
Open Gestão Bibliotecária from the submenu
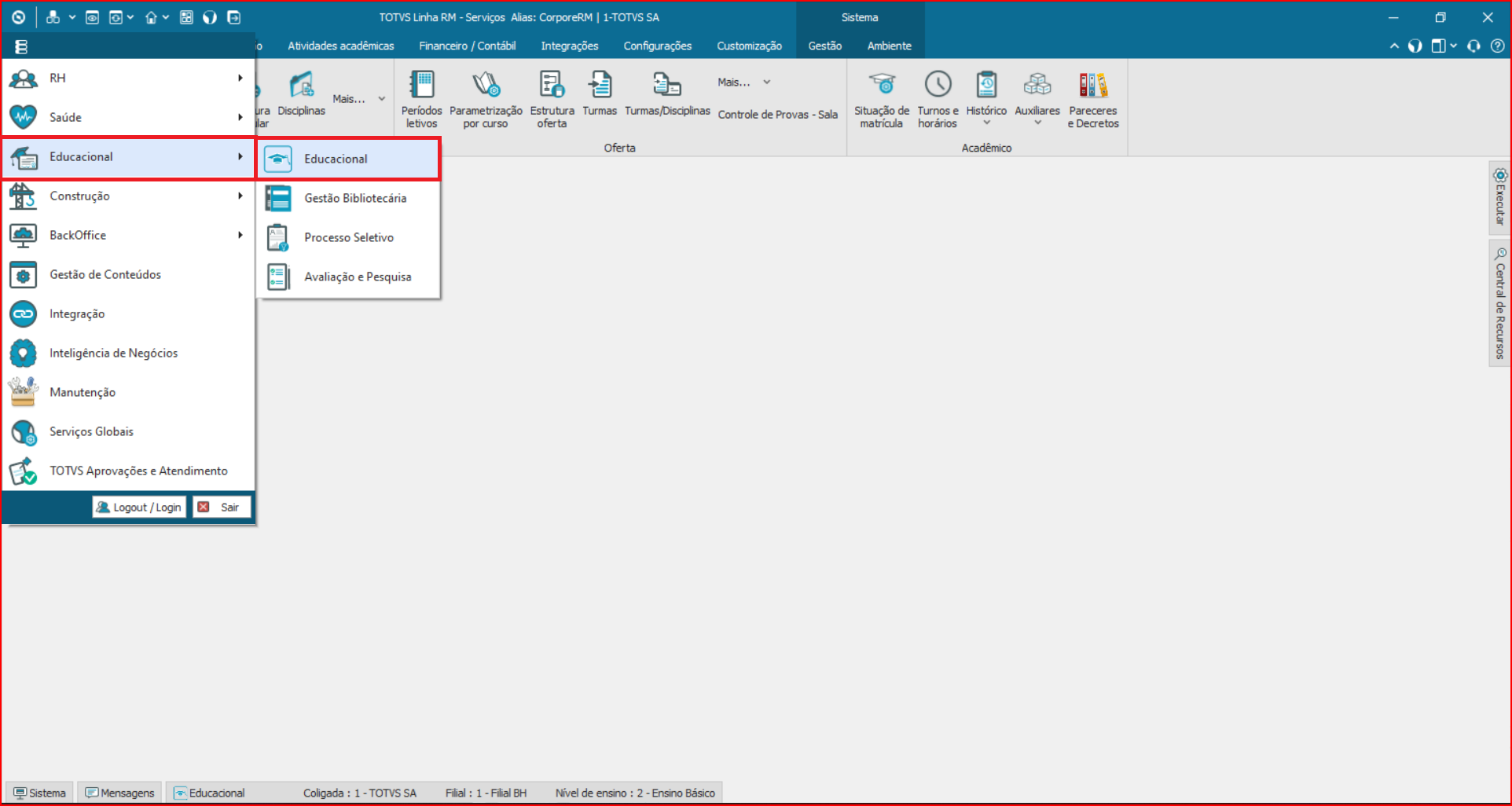[x=348, y=198]
